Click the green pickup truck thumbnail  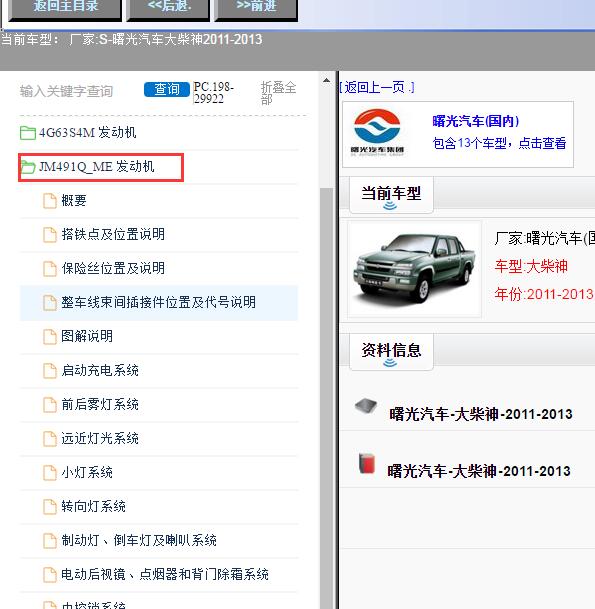tap(415, 269)
